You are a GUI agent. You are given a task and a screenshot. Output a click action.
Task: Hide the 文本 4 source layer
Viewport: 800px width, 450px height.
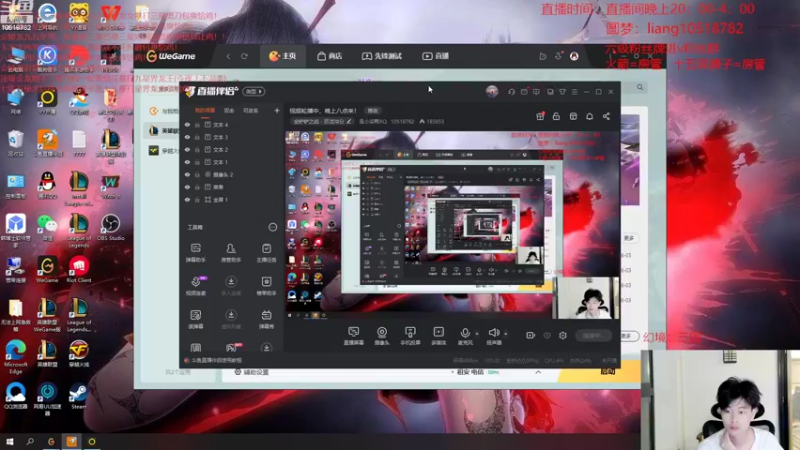pos(187,124)
